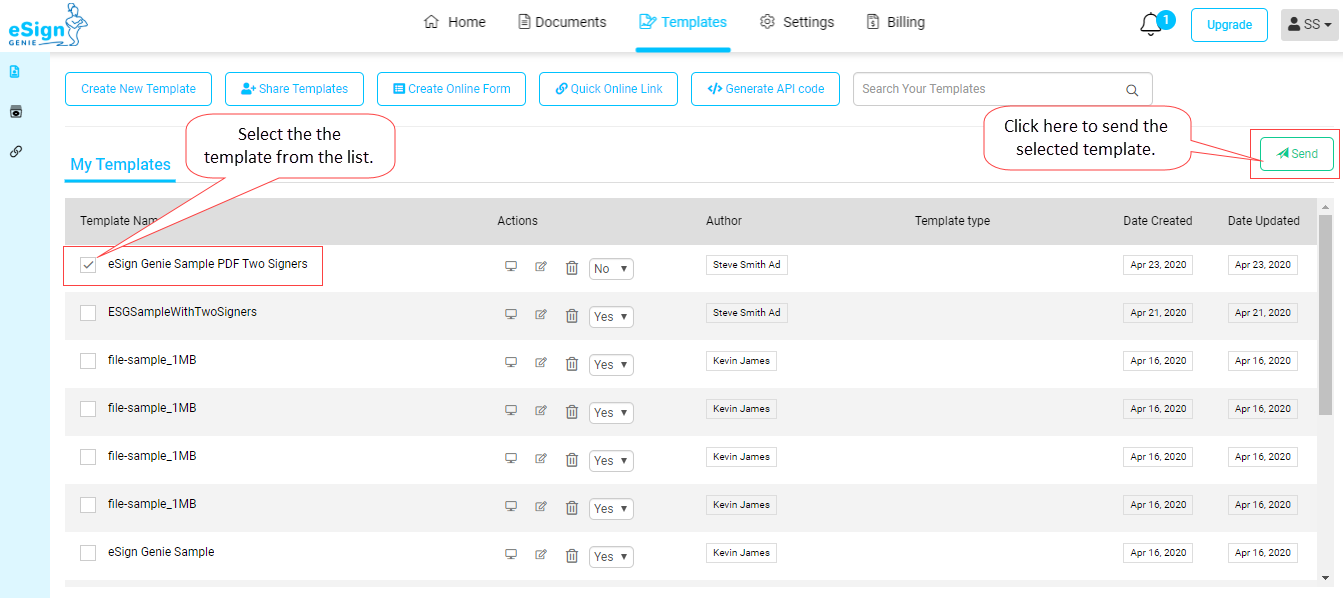The width and height of the screenshot is (1343, 598).
Task: Select the My Templates tab
Action: [120, 165]
